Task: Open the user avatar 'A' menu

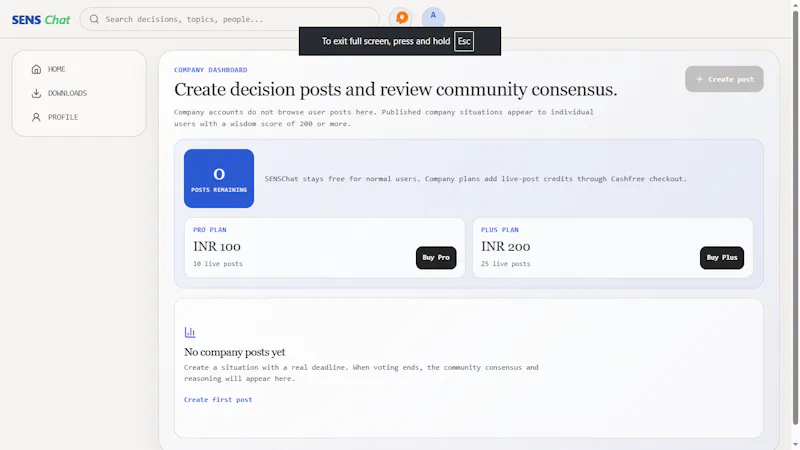Action: (433, 16)
